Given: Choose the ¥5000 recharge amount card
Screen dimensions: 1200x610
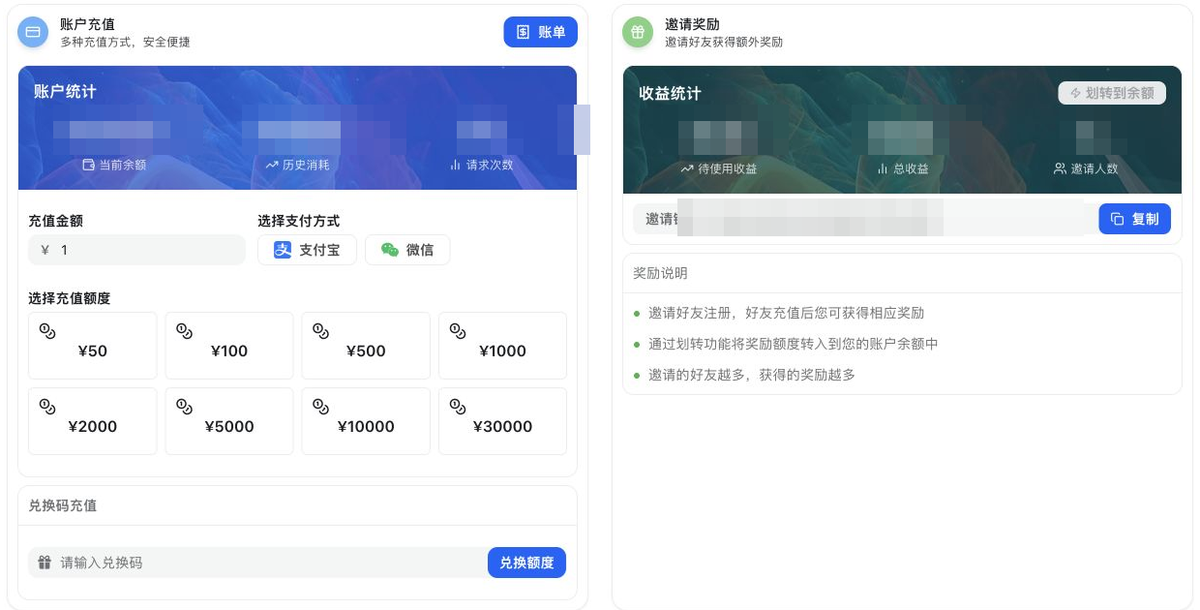Looking at the screenshot, I should (229, 421).
